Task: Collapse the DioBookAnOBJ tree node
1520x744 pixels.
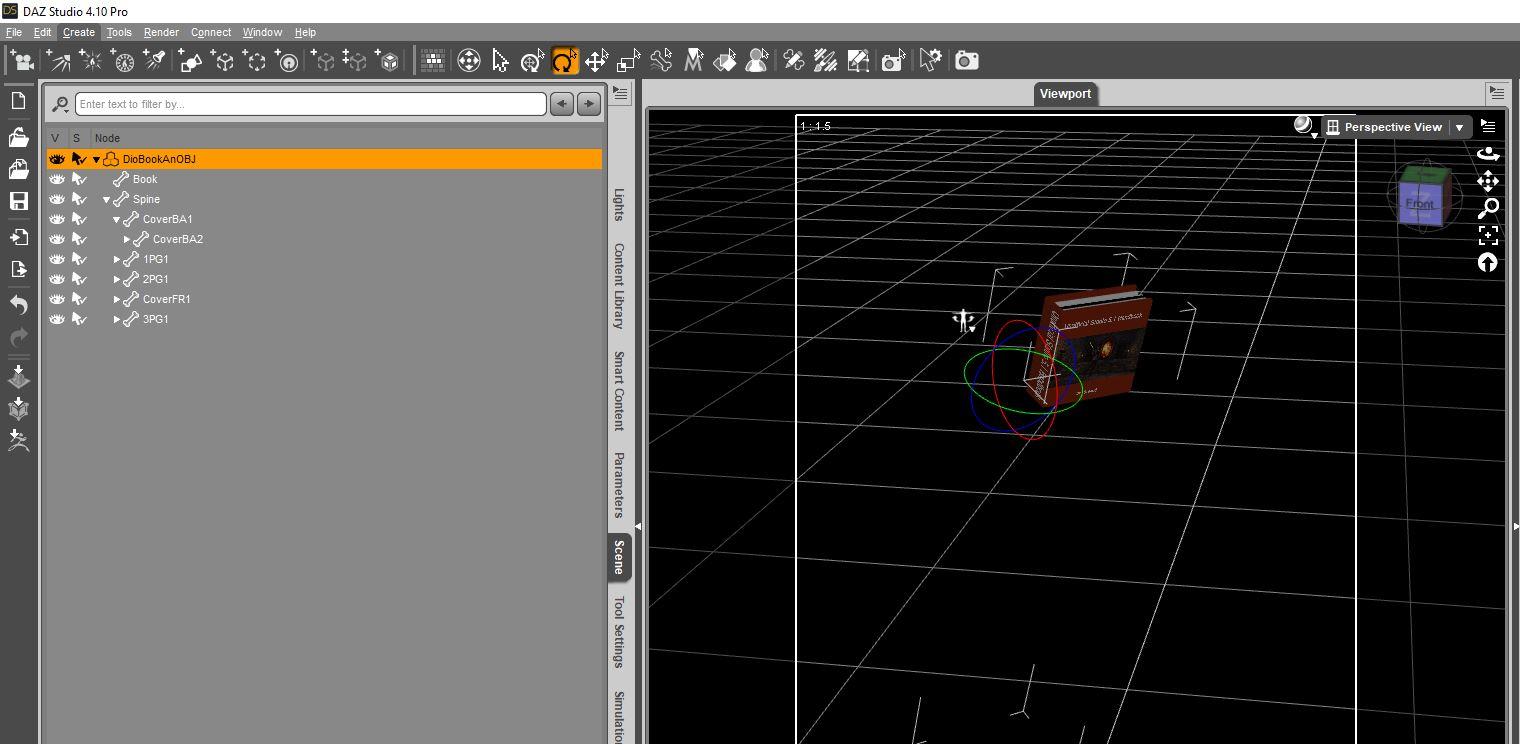Action: pos(97,160)
